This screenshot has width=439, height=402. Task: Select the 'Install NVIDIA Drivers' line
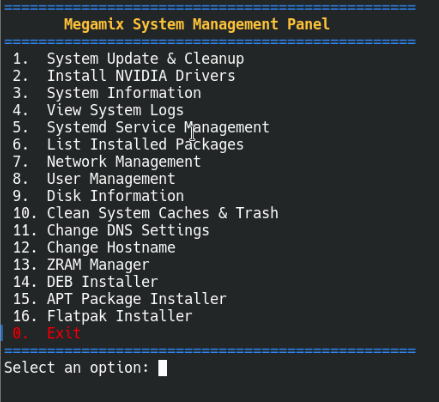[x=124, y=76]
